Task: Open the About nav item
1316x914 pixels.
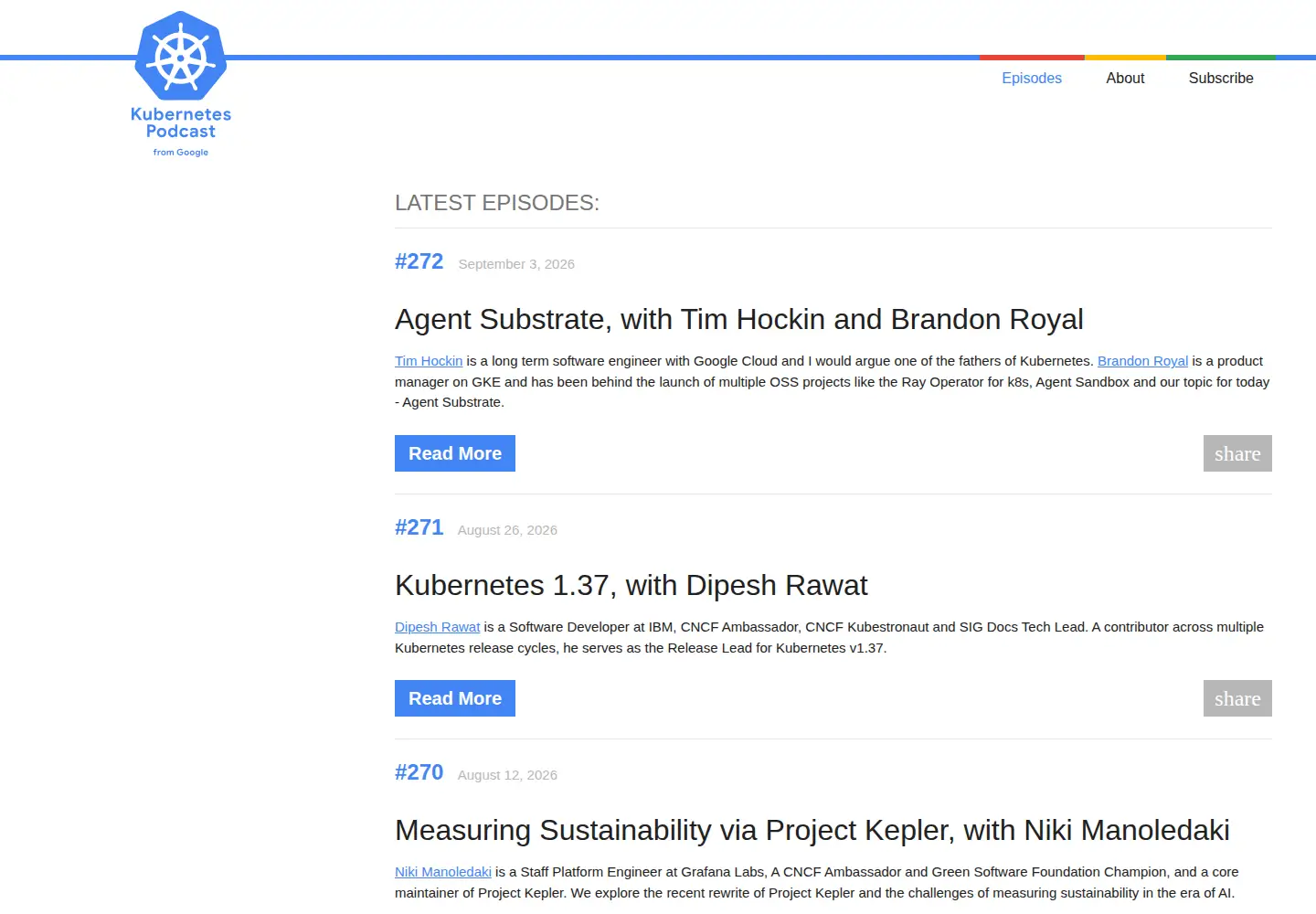Action: pyautogui.click(x=1125, y=79)
